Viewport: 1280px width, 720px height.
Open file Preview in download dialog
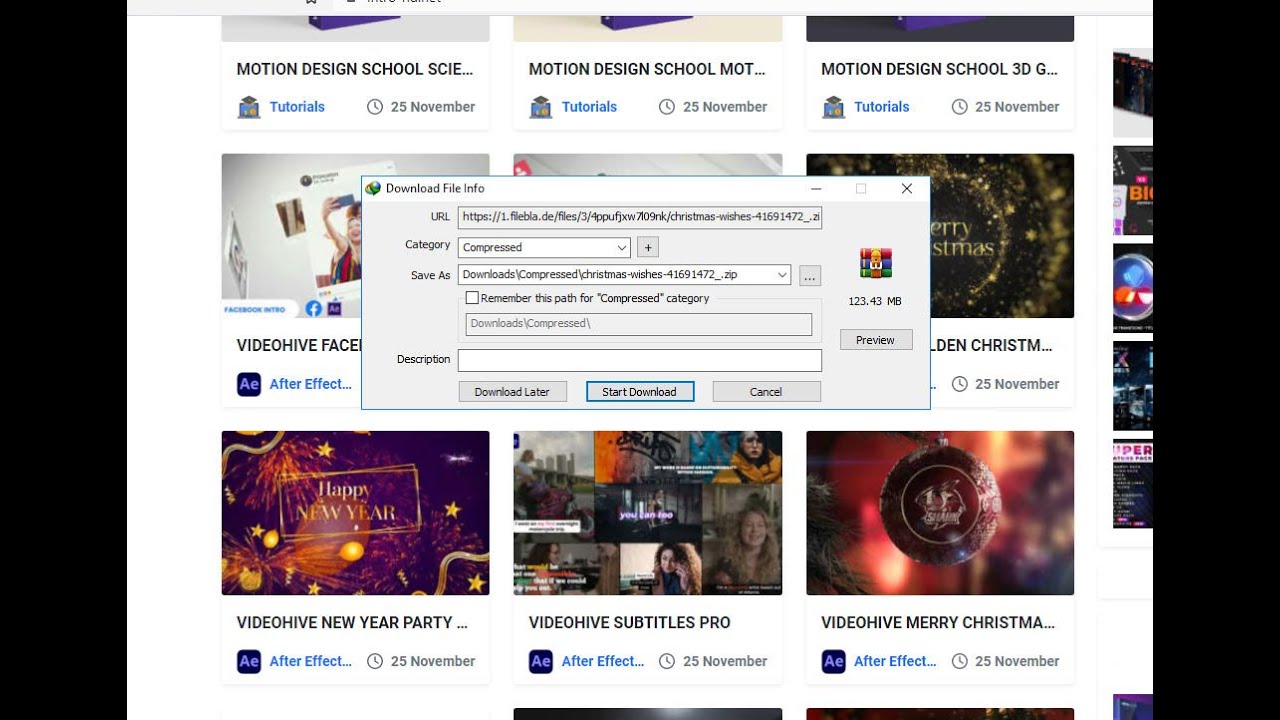click(x=875, y=340)
